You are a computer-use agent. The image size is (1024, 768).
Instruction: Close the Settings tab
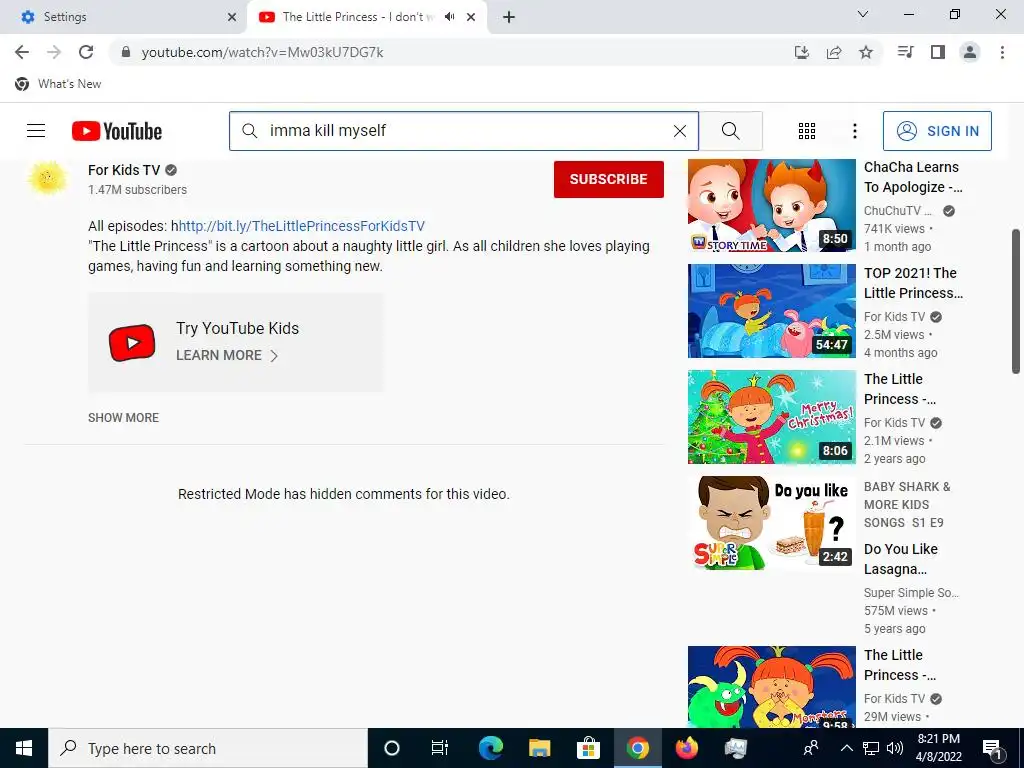pyautogui.click(x=232, y=17)
